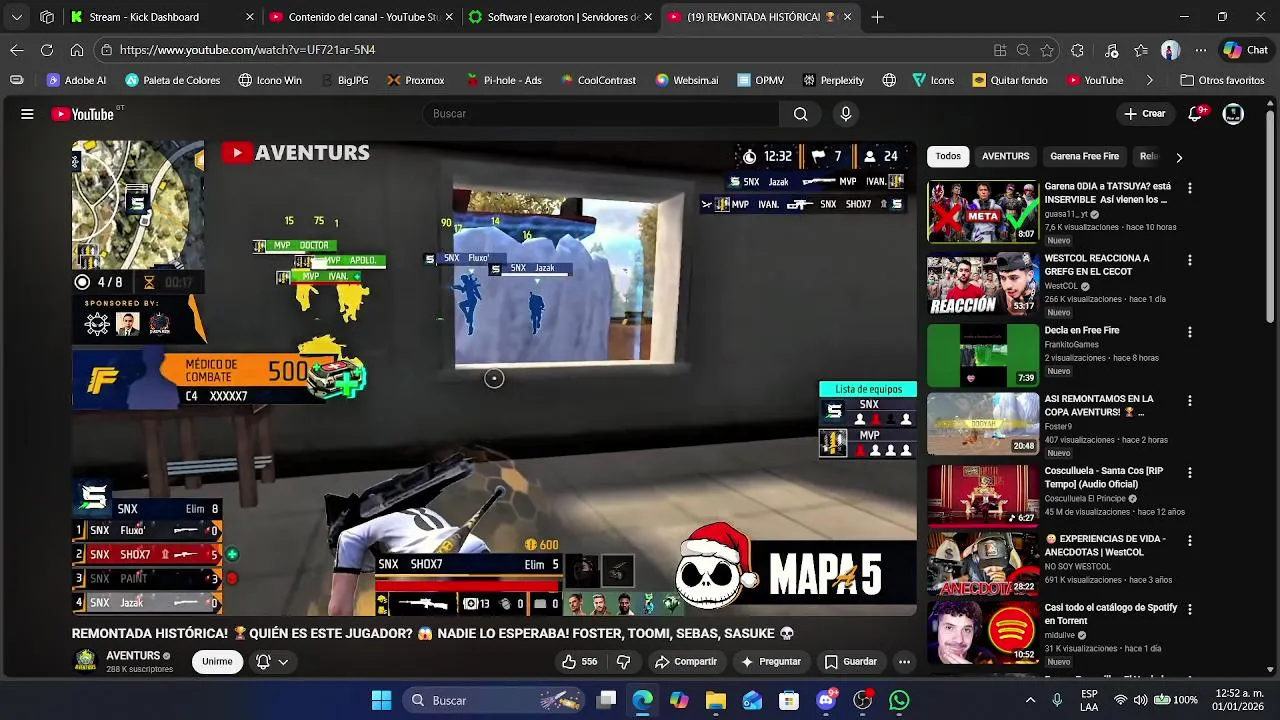
Task: Open the YouTube notifications bell
Action: click(1195, 114)
